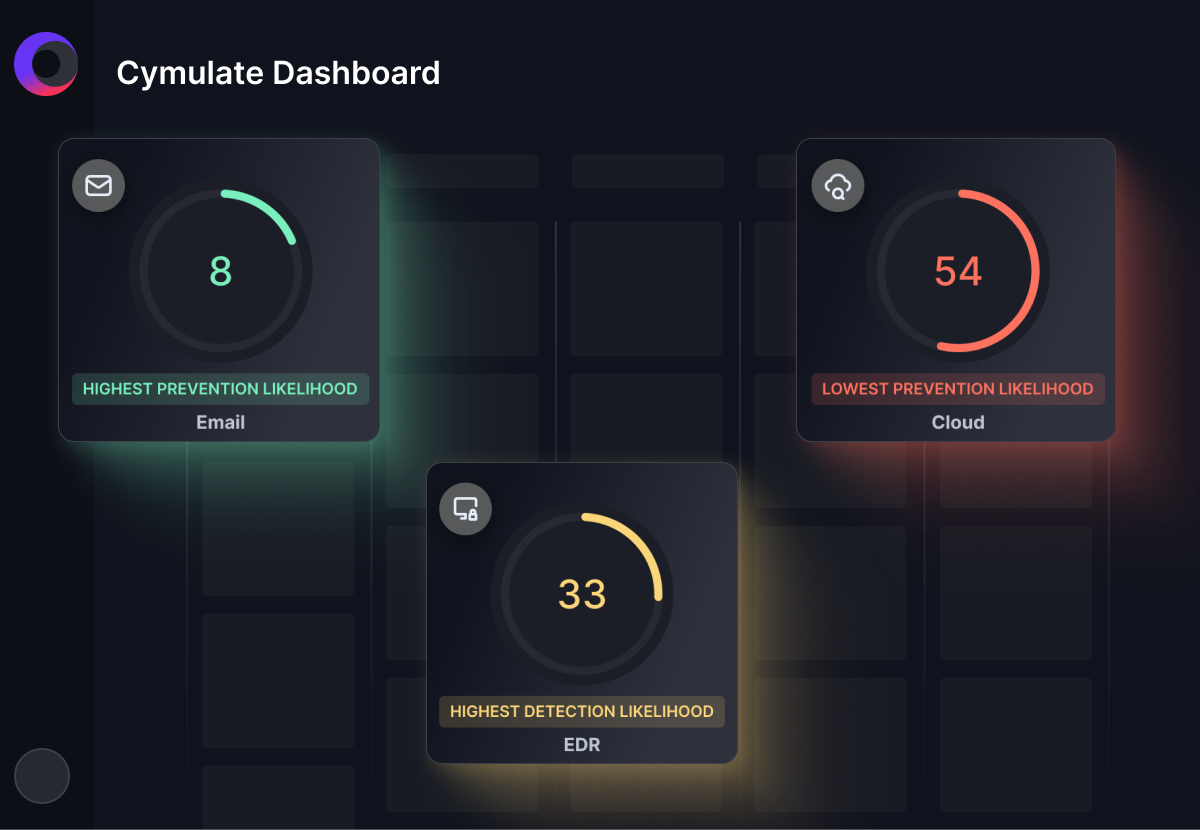Click the score value 33

[582, 594]
